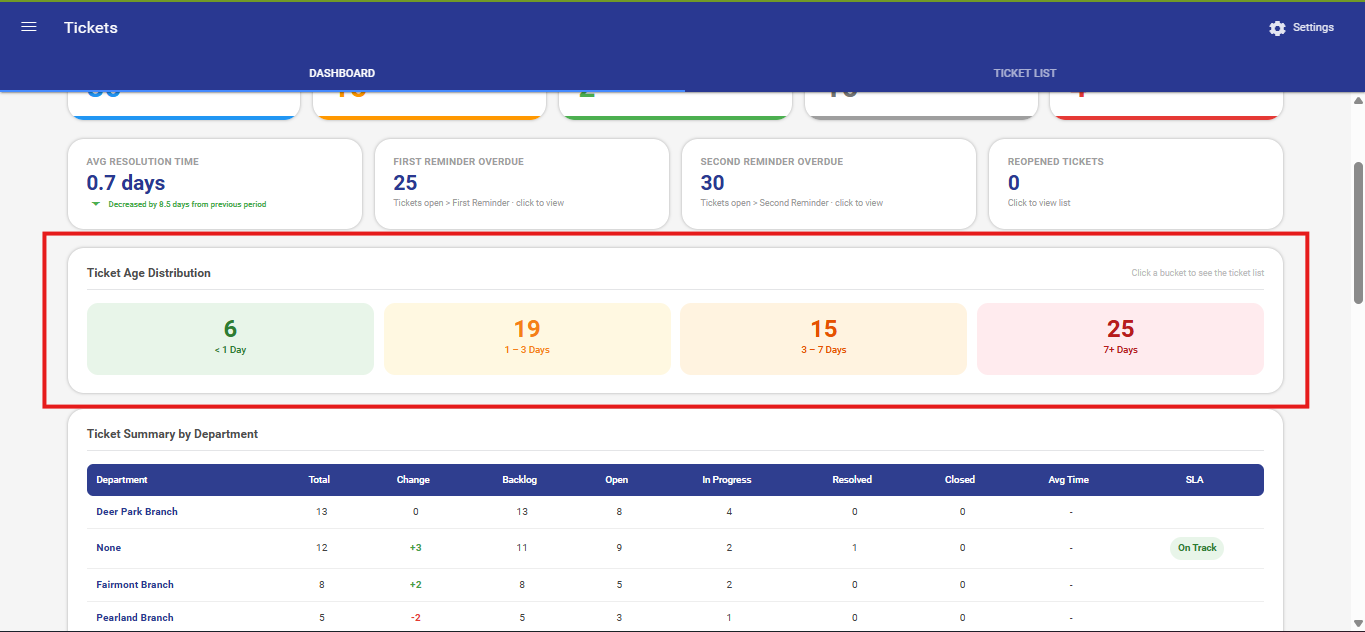Viewport: 1365px width, 632px height.
Task: View the Reopened Tickets list
Action: [1135, 184]
